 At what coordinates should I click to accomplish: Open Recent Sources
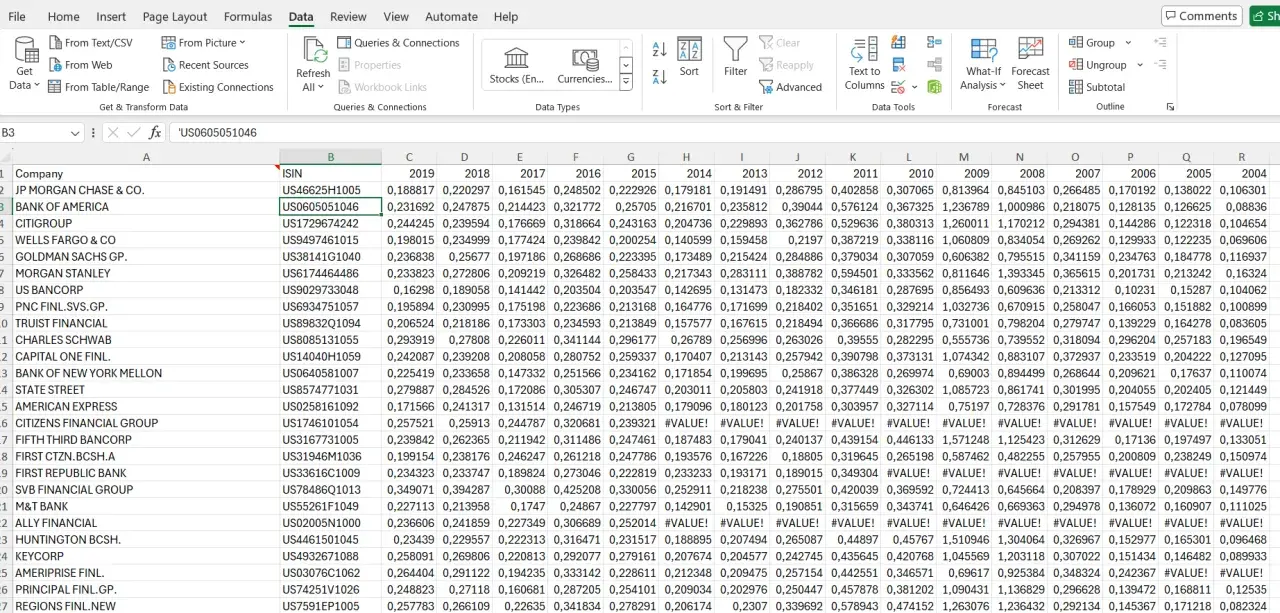[x=204, y=65]
